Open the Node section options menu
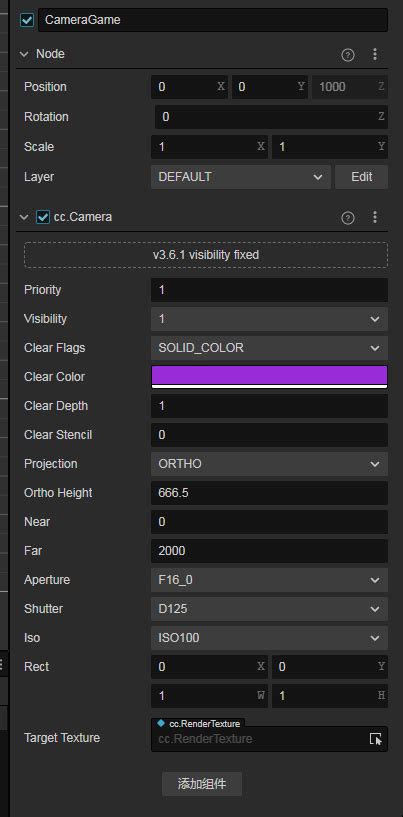 [x=375, y=54]
